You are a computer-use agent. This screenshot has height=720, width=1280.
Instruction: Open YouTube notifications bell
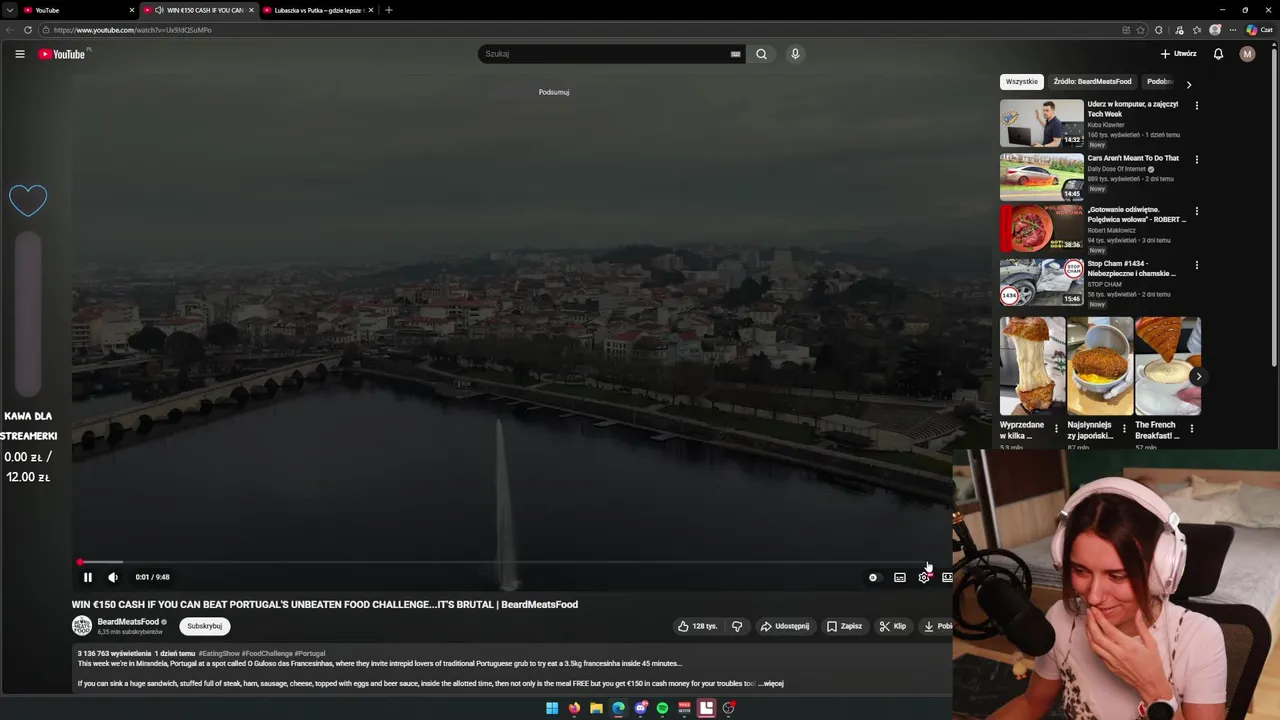coord(1218,54)
